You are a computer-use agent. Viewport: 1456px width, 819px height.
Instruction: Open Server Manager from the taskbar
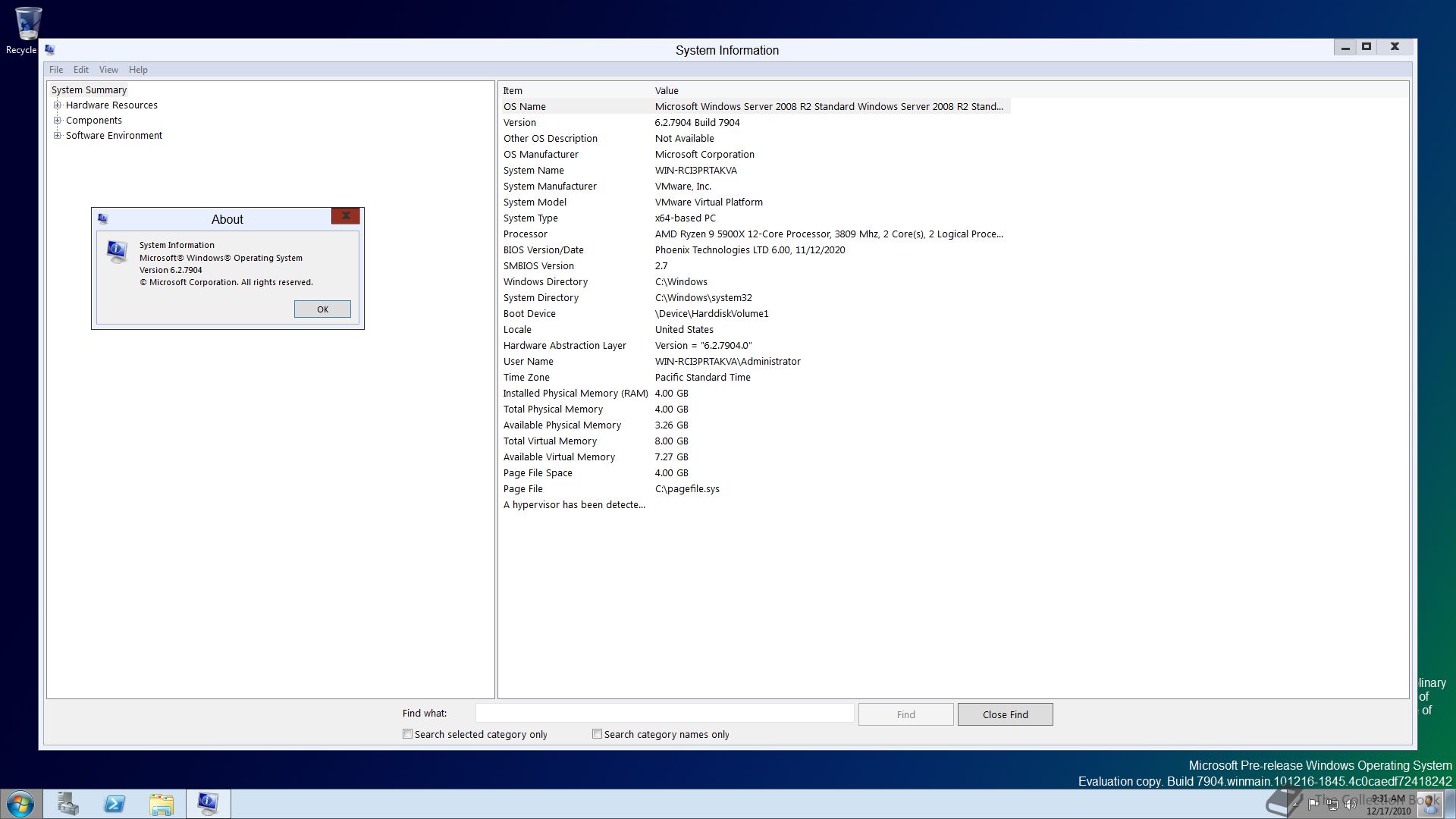click(x=67, y=804)
